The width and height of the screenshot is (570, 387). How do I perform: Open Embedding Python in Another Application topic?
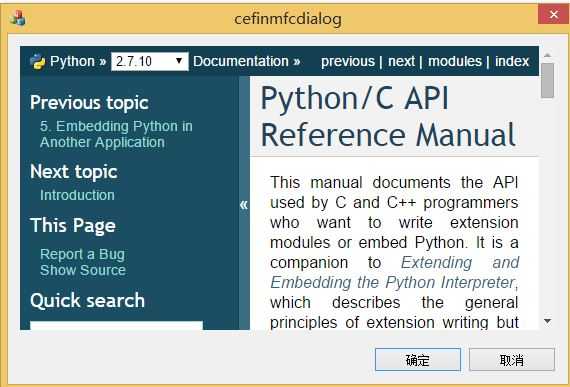[x=116, y=134]
